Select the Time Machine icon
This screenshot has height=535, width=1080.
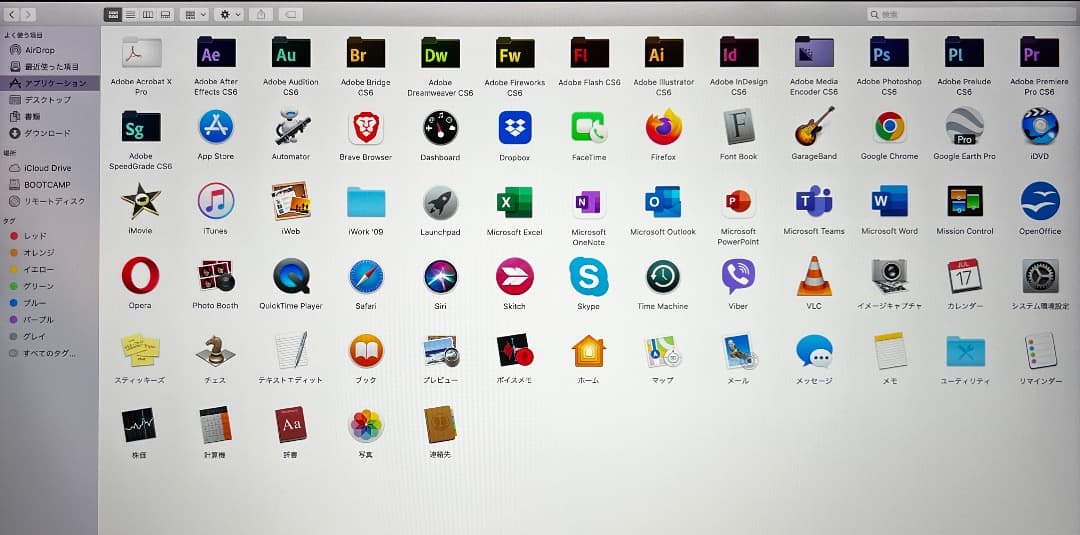click(x=663, y=276)
